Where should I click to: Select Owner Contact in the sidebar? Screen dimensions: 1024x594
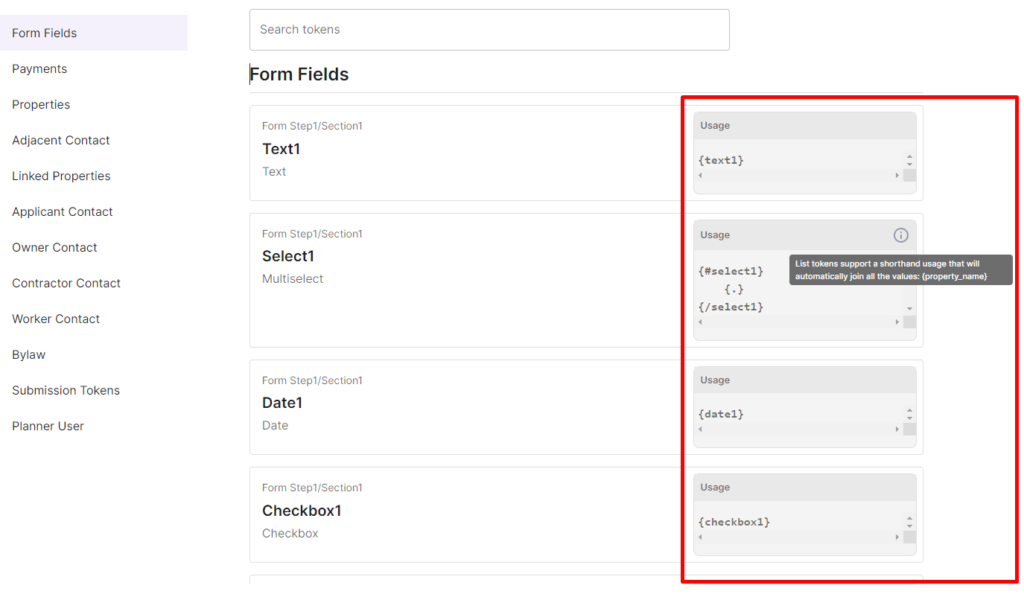point(55,248)
